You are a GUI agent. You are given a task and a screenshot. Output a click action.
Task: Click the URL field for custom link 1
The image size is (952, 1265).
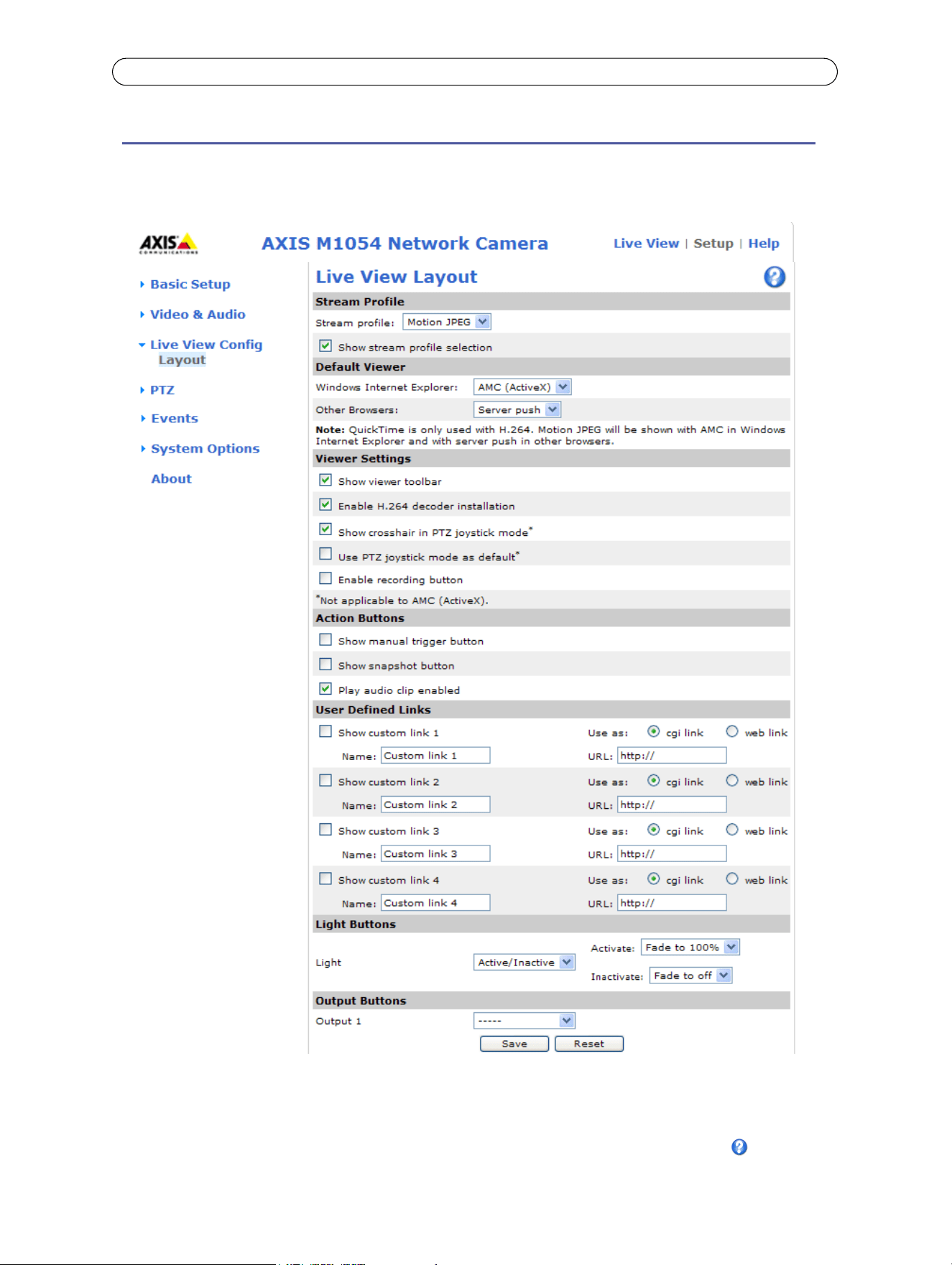click(672, 756)
